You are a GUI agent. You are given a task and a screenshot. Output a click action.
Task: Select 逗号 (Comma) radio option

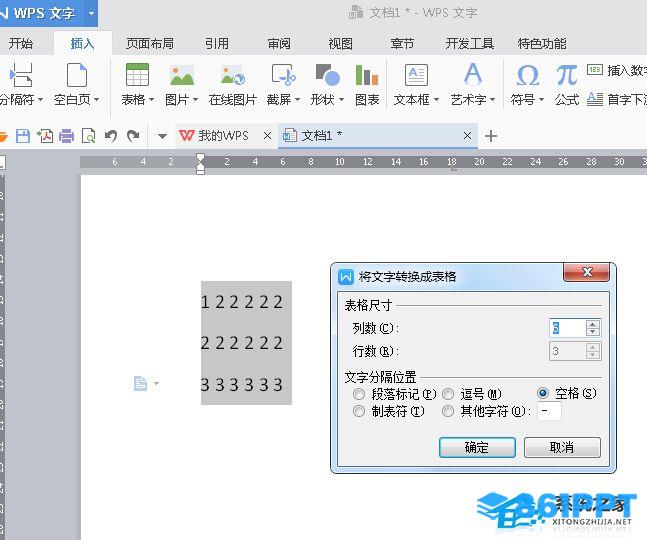click(448, 394)
